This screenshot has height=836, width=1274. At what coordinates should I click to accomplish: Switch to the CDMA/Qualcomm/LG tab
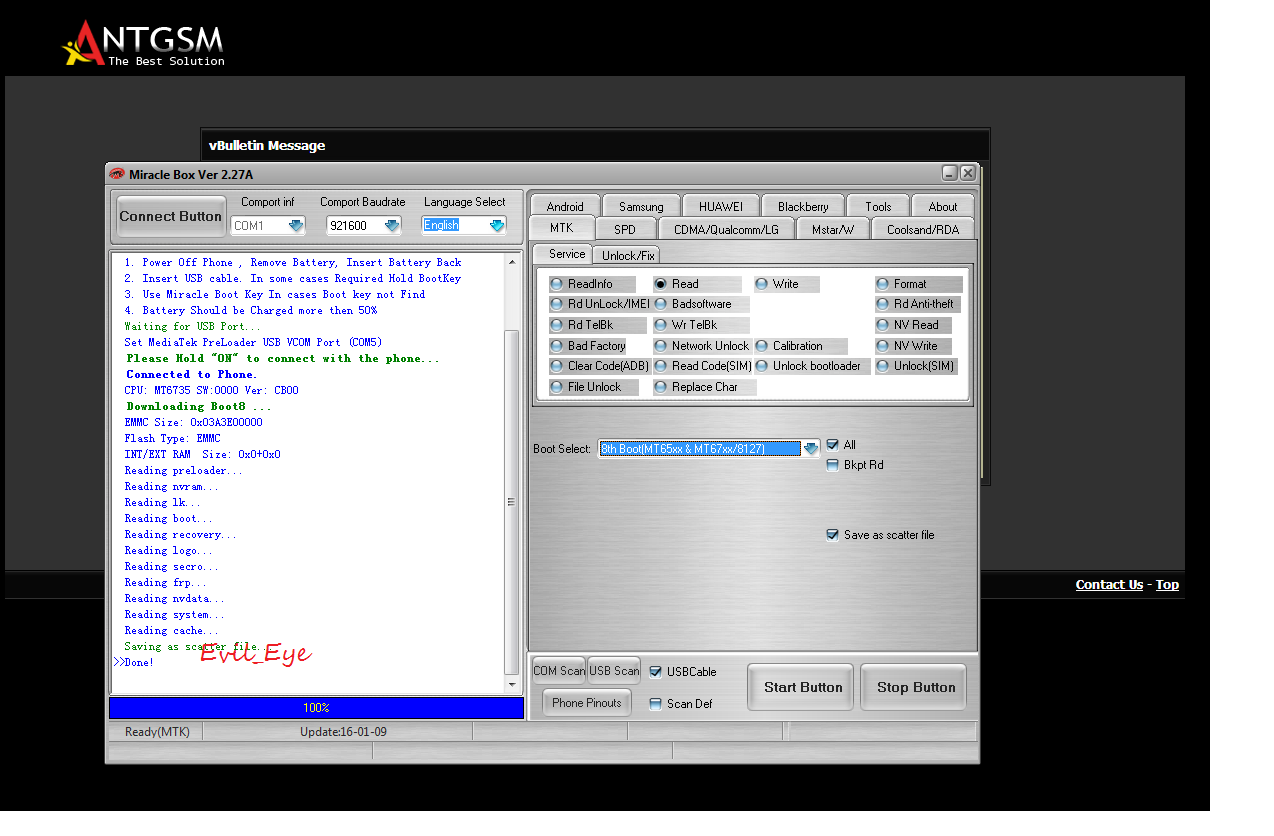click(726, 229)
